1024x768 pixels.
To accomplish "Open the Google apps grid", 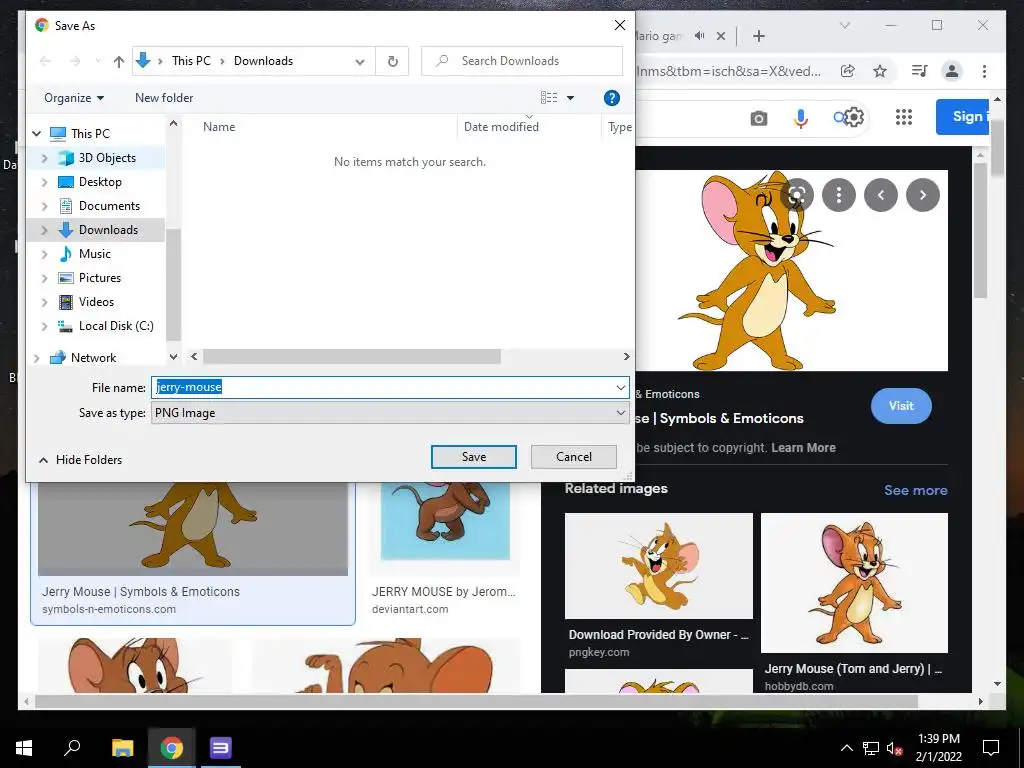I will [904, 117].
